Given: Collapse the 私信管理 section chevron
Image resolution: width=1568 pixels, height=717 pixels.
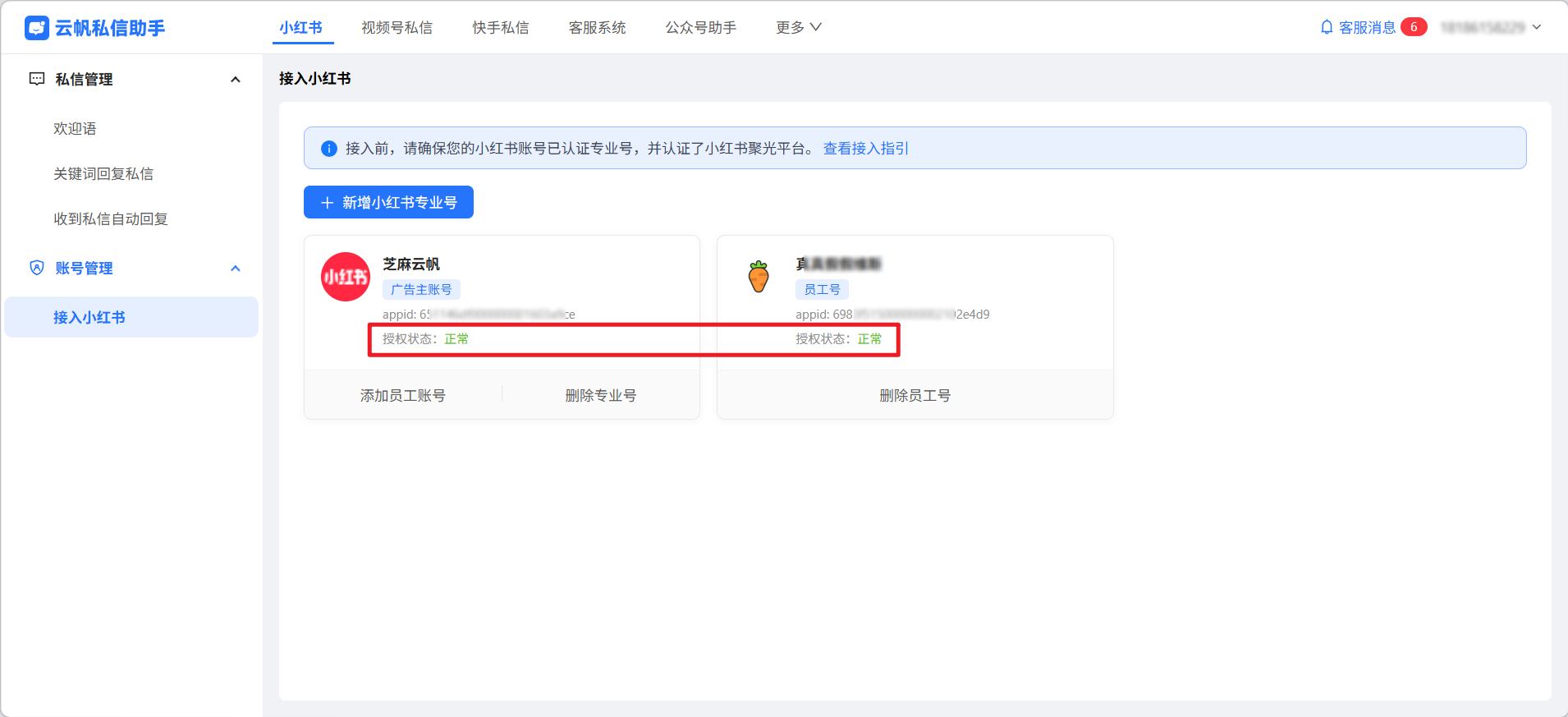Looking at the screenshot, I should (x=236, y=80).
